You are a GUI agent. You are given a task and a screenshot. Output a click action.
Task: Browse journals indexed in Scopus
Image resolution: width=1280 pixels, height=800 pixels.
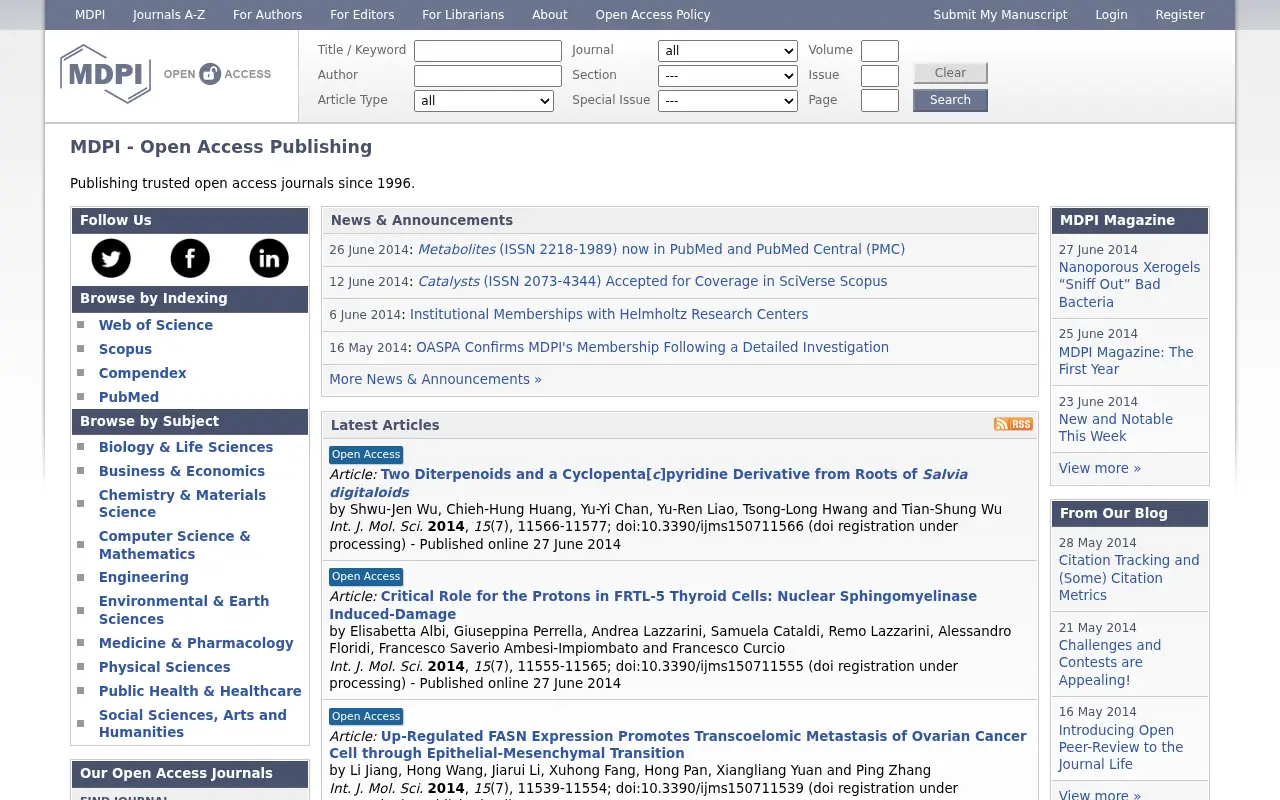click(x=125, y=349)
